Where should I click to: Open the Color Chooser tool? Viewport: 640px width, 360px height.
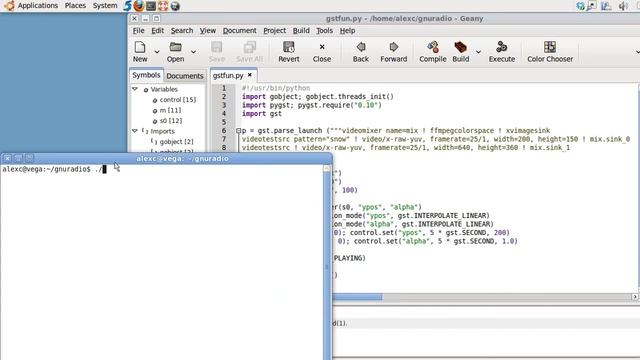coord(550,47)
